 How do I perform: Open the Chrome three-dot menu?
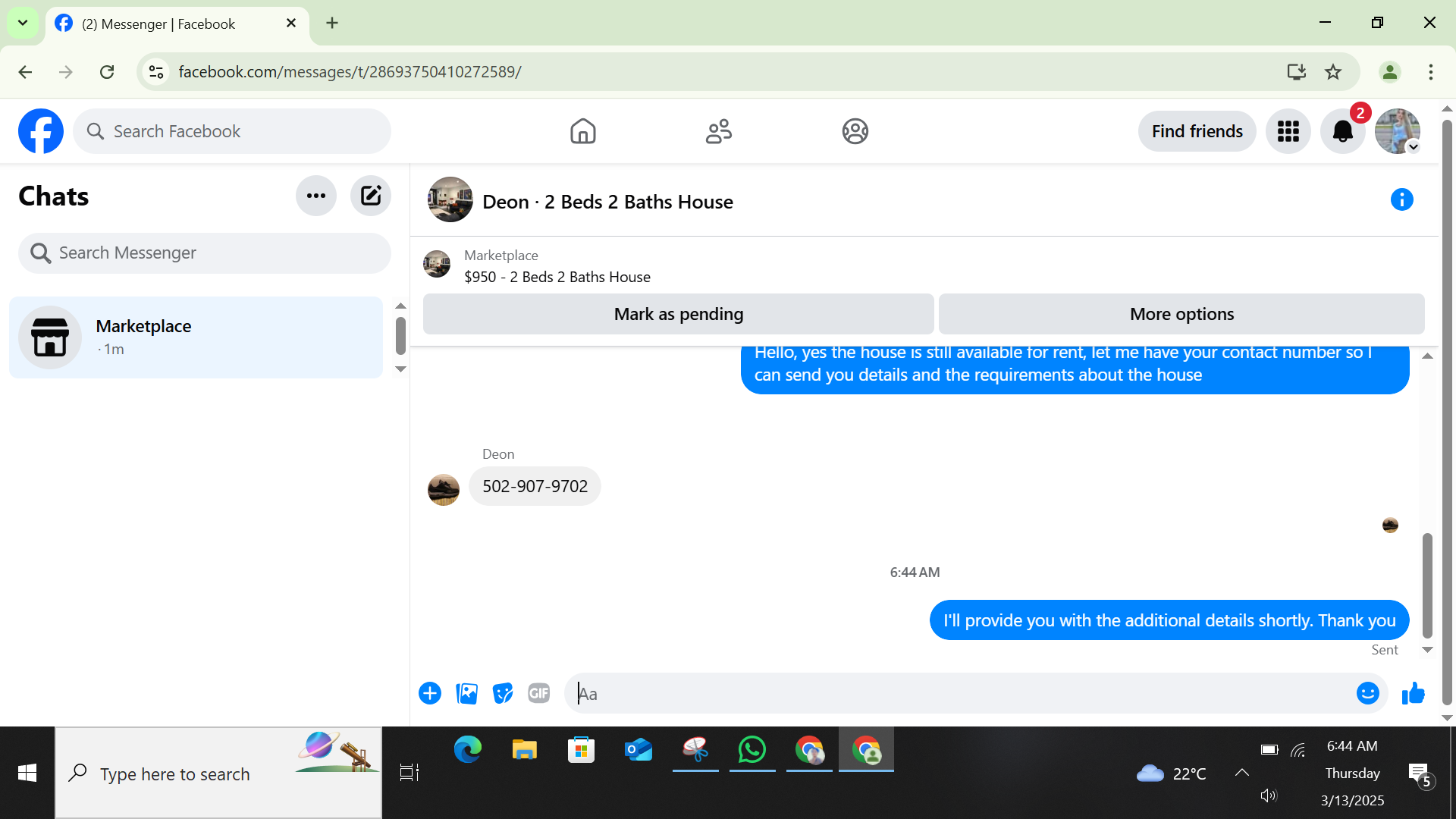1431,72
